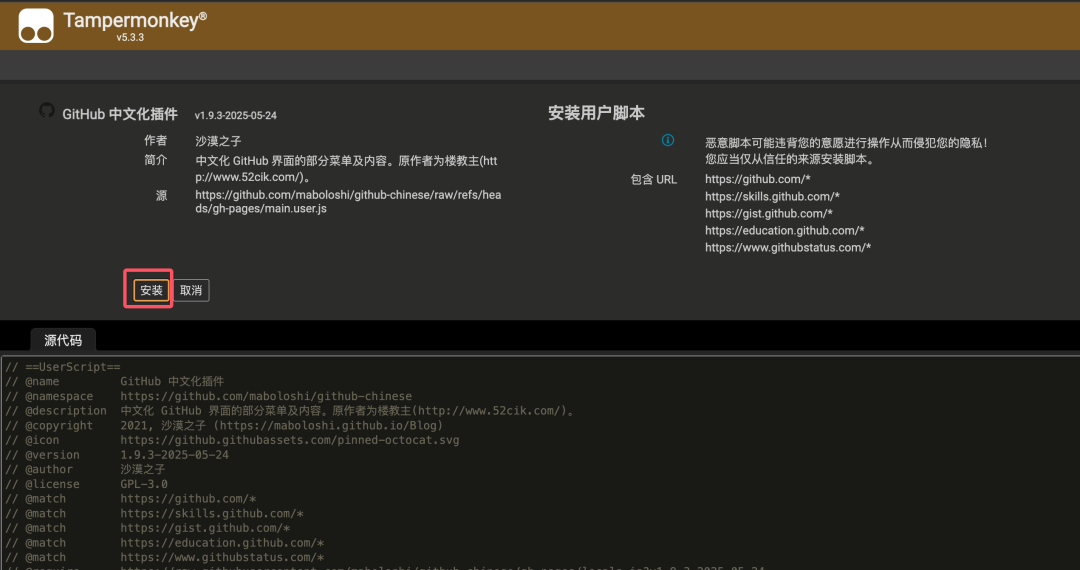
Task: Click the @name line in source code
Action: [x=114, y=381]
